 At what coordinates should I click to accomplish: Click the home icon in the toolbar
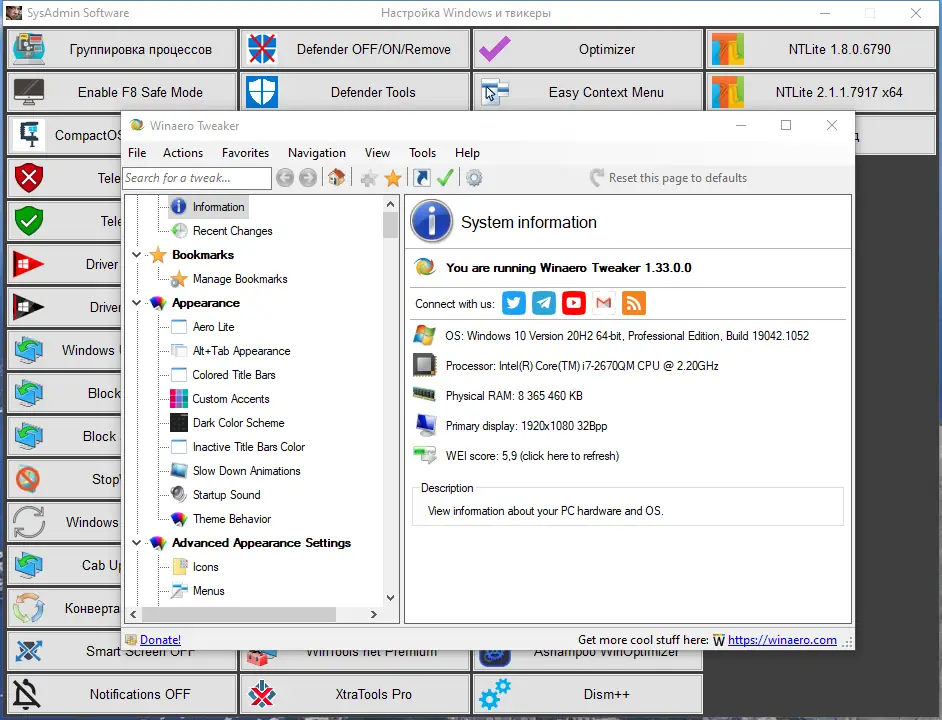click(x=337, y=177)
